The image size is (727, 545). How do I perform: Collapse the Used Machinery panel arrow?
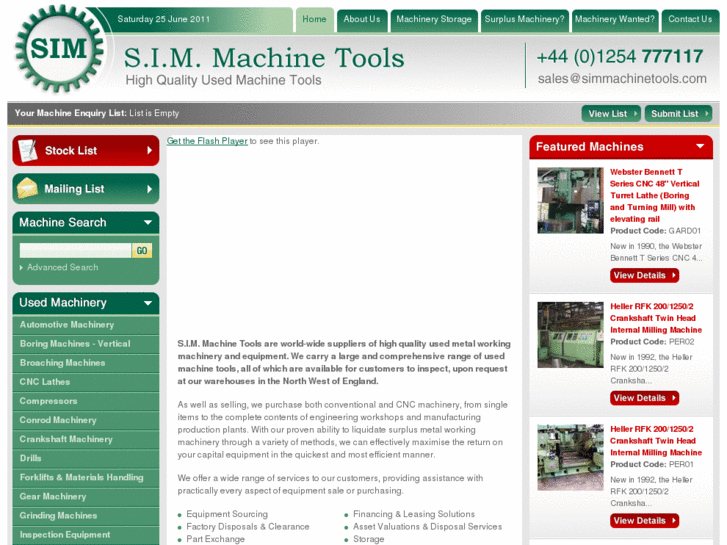point(148,303)
